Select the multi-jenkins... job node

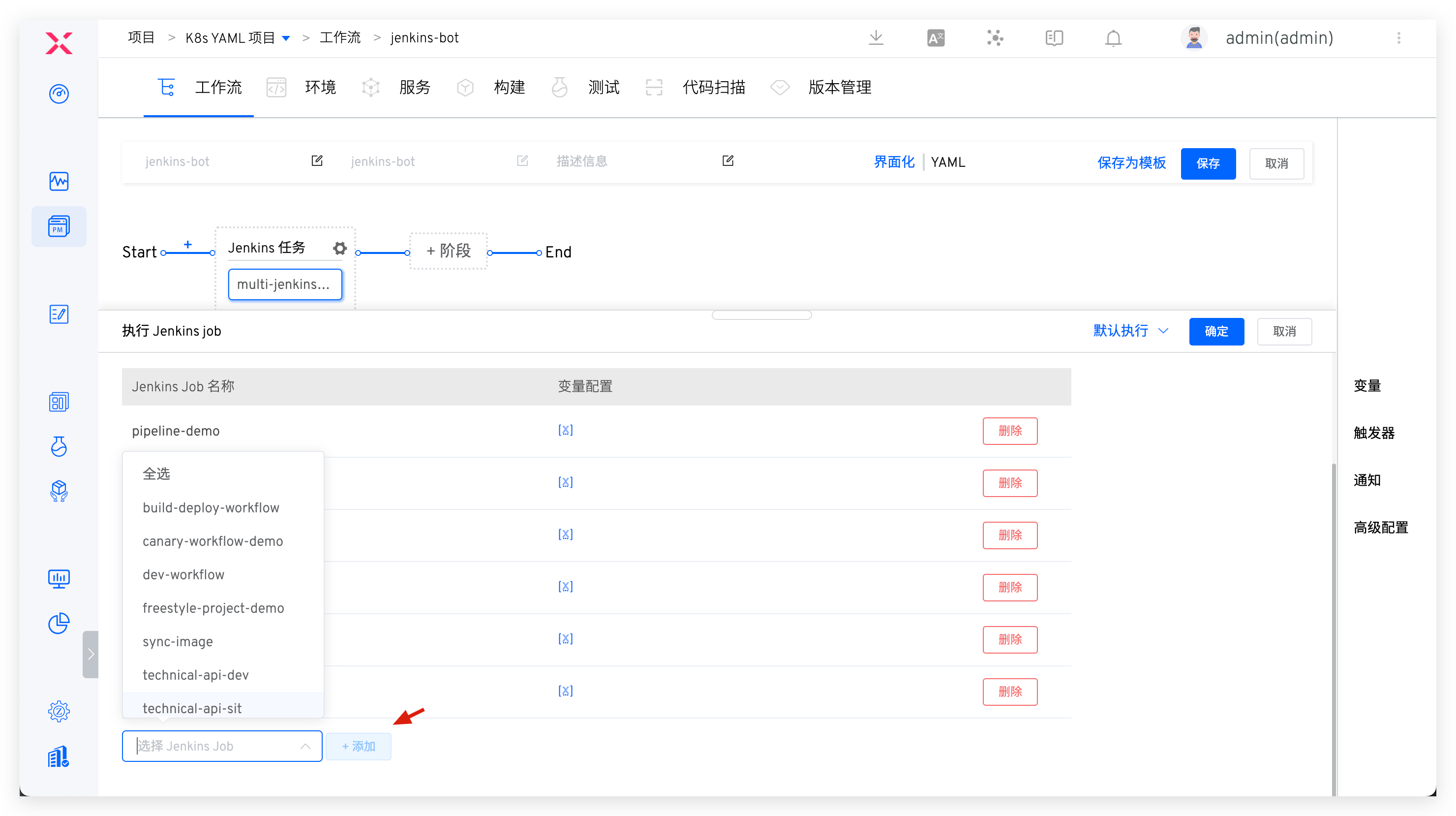pos(284,284)
